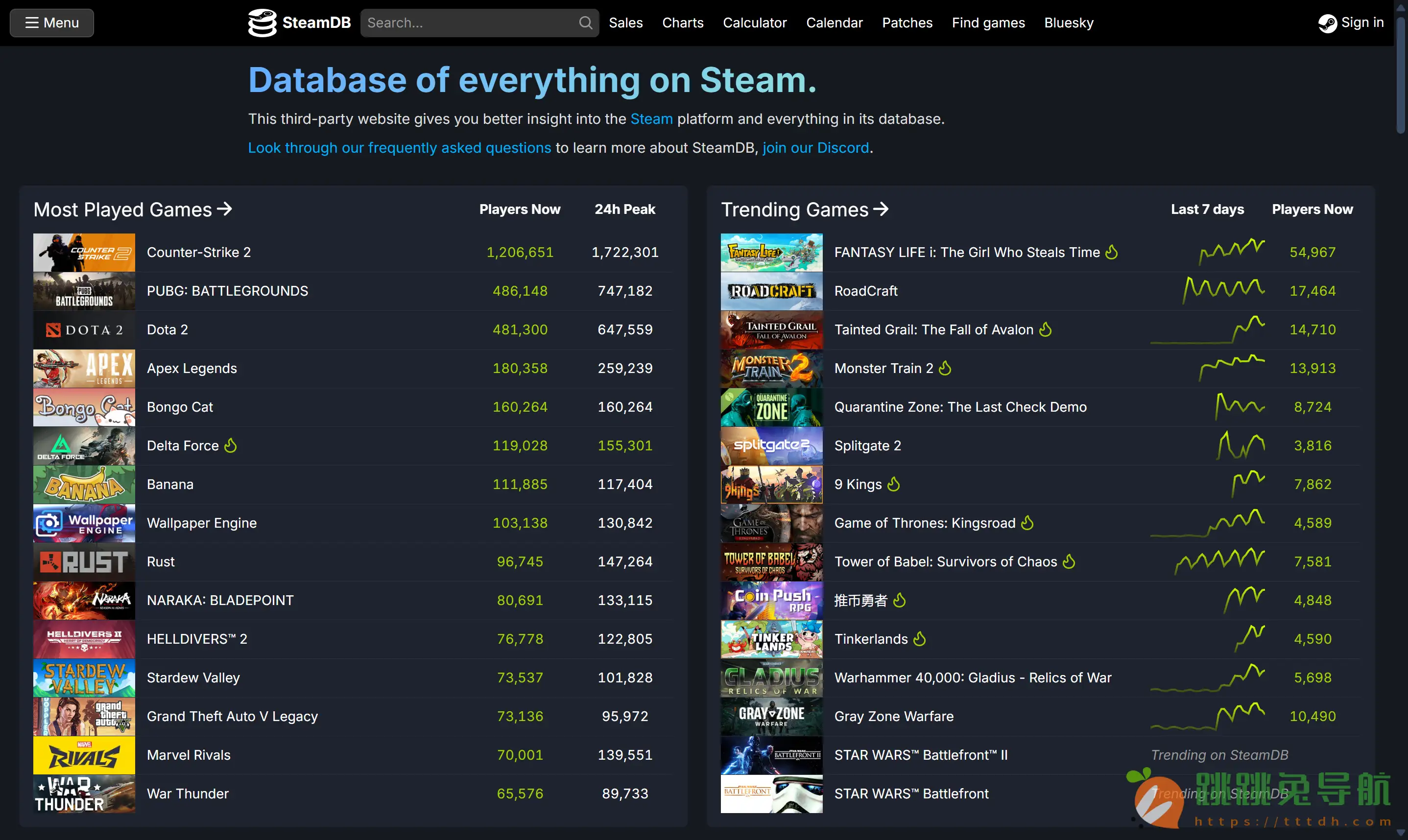Click STAR WARS Battlefront II title
Viewport: 1408px width, 840px height.
tap(921, 755)
